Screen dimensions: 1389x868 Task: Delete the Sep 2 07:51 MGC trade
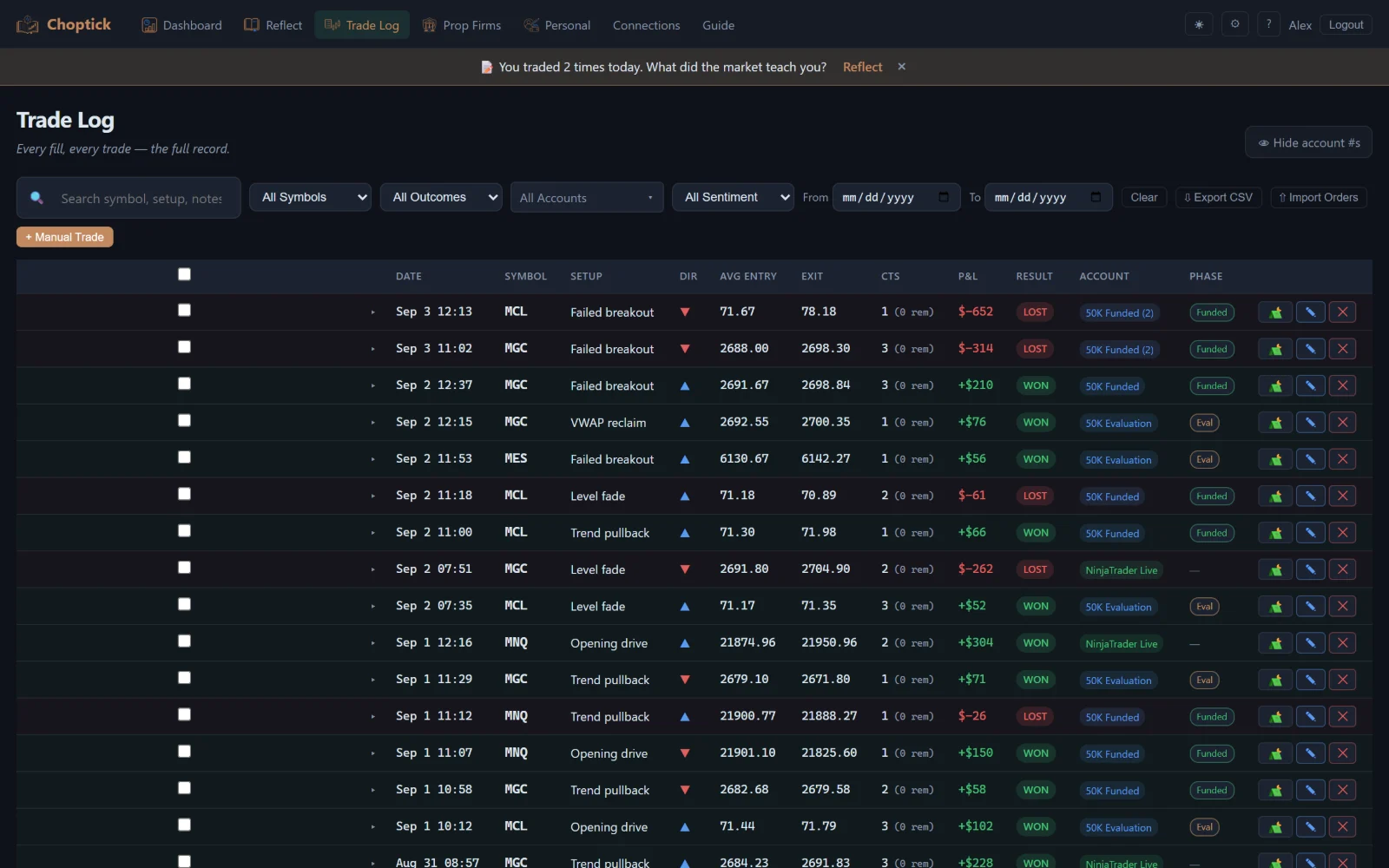pyautogui.click(x=1342, y=569)
